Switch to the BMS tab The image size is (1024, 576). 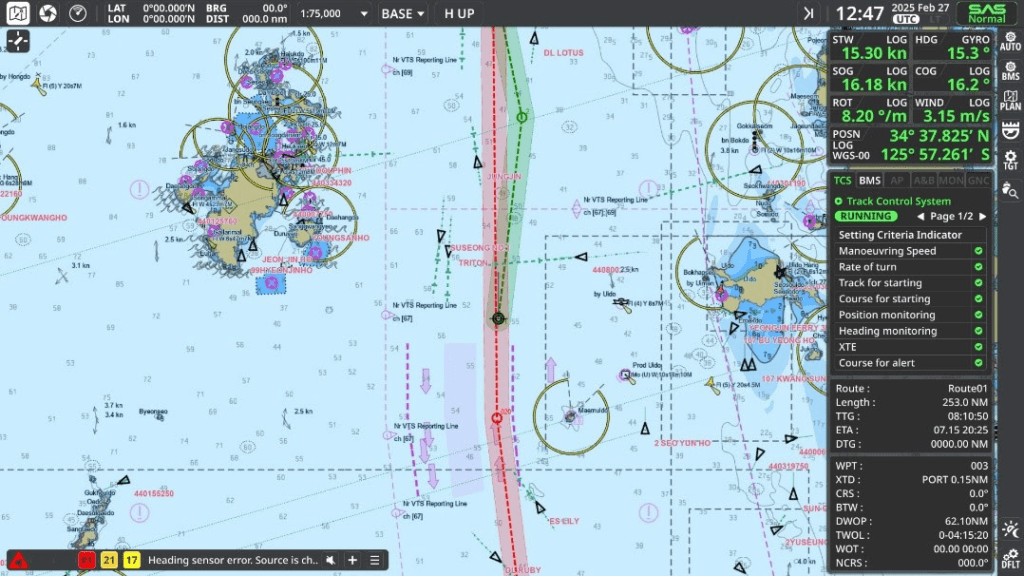869,180
